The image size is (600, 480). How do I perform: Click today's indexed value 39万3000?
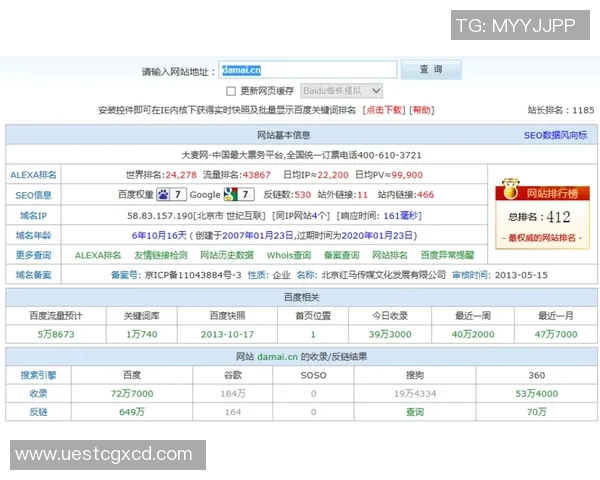(x=390, y=334)
